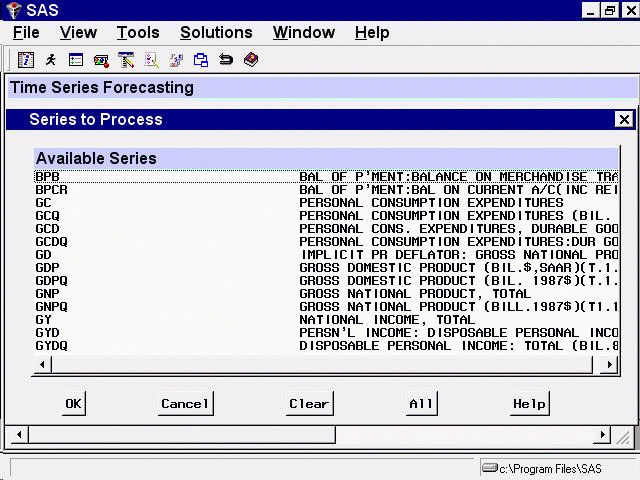This screenshot has width=640, height=480.
Task: Click the Clear button
Action: (x=309, y=403)
